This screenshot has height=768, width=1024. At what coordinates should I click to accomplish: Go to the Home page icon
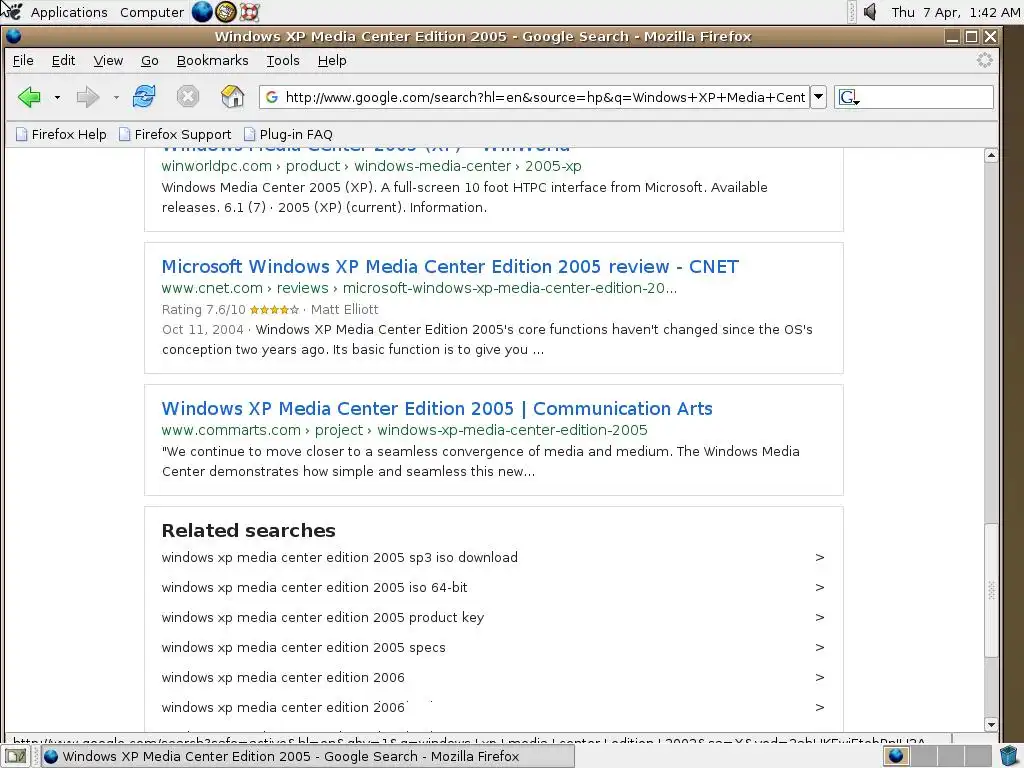232,97
